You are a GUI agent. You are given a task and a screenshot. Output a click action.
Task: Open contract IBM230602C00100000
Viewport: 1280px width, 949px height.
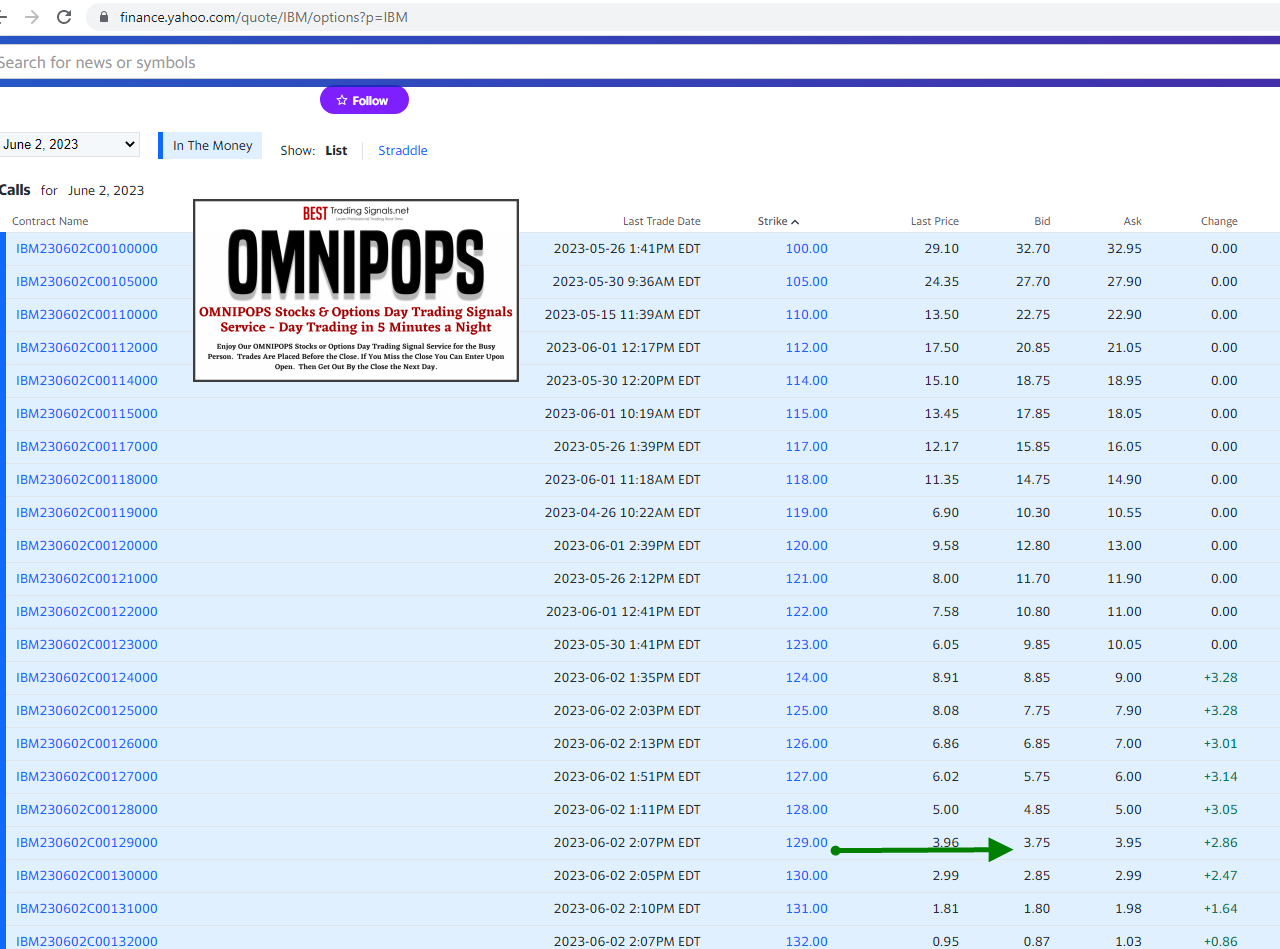(87, 249)
